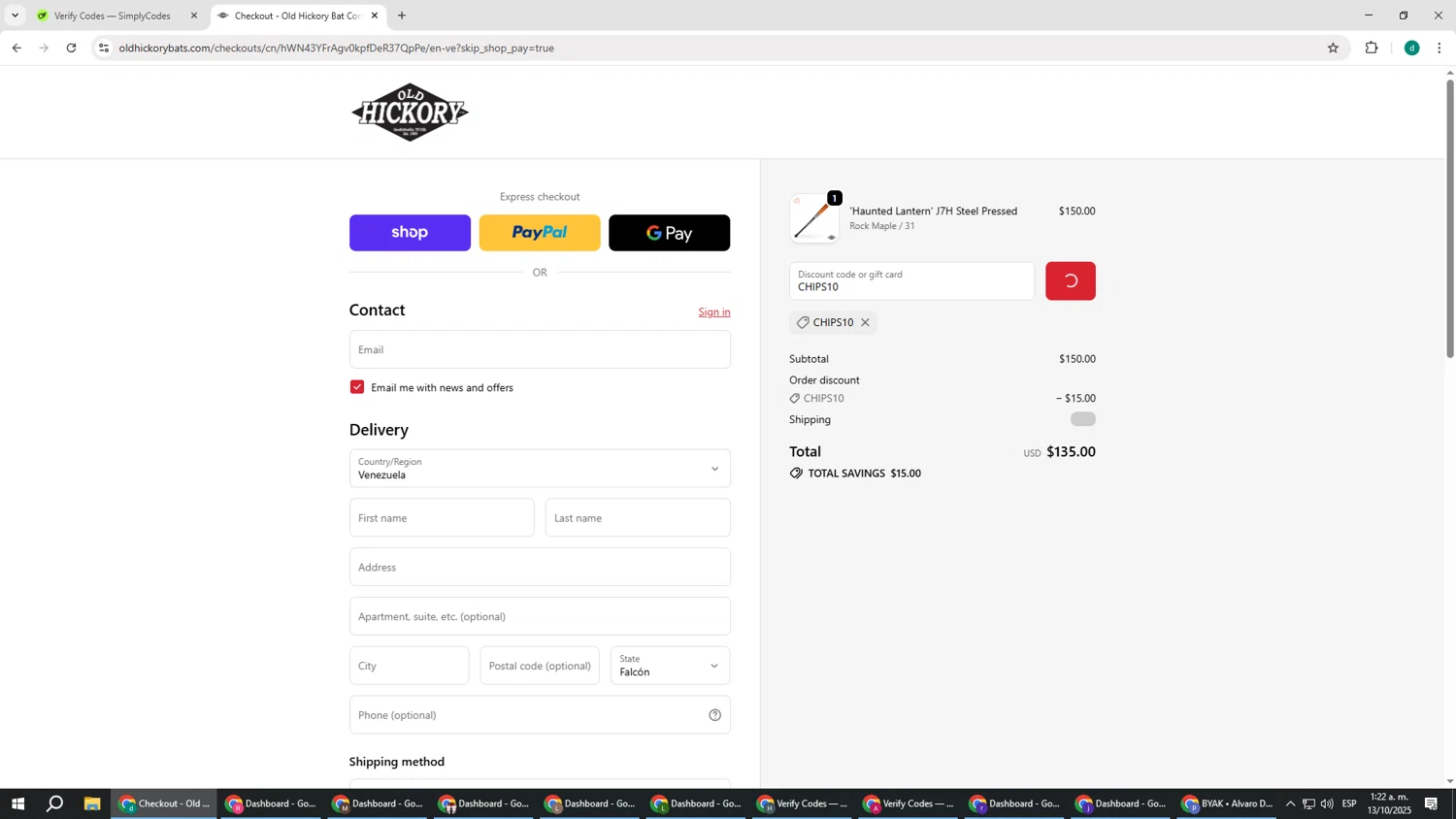Expand the Country/Region dropdown
This screenshot has height=819, width=1456.
click(x=540, y=469)
